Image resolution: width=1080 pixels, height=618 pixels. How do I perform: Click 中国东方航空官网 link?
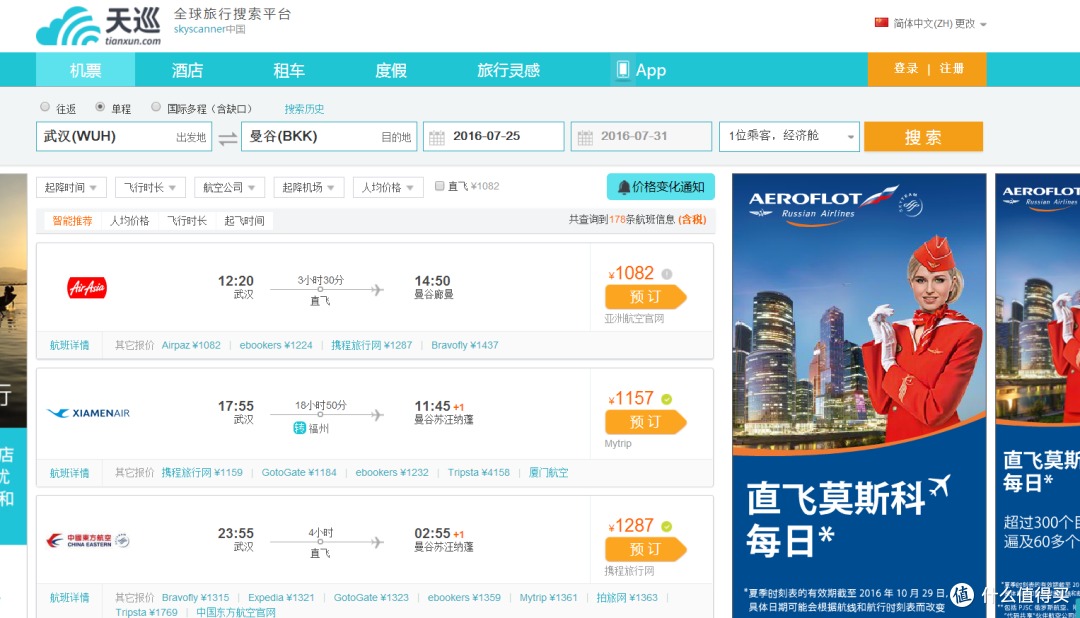[236, 612]
